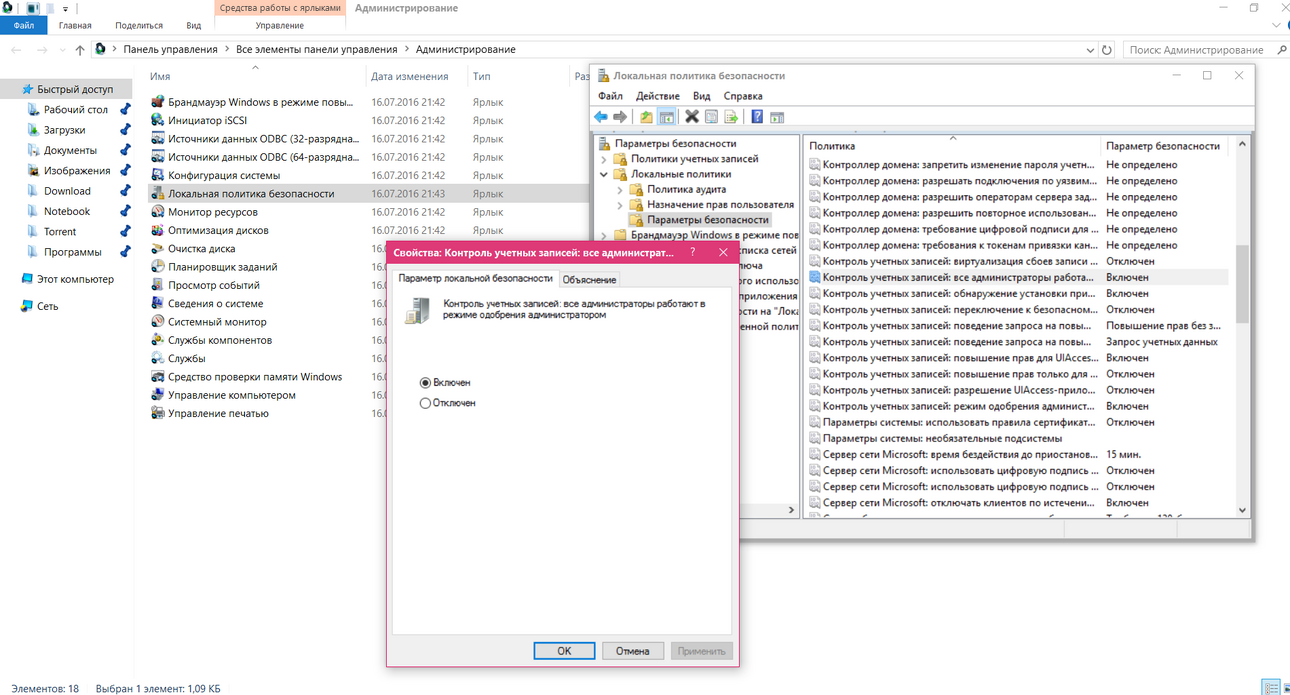1290x695 pixels.
Task: Select the 'Включен' radio button
Action: coord(425,383)
